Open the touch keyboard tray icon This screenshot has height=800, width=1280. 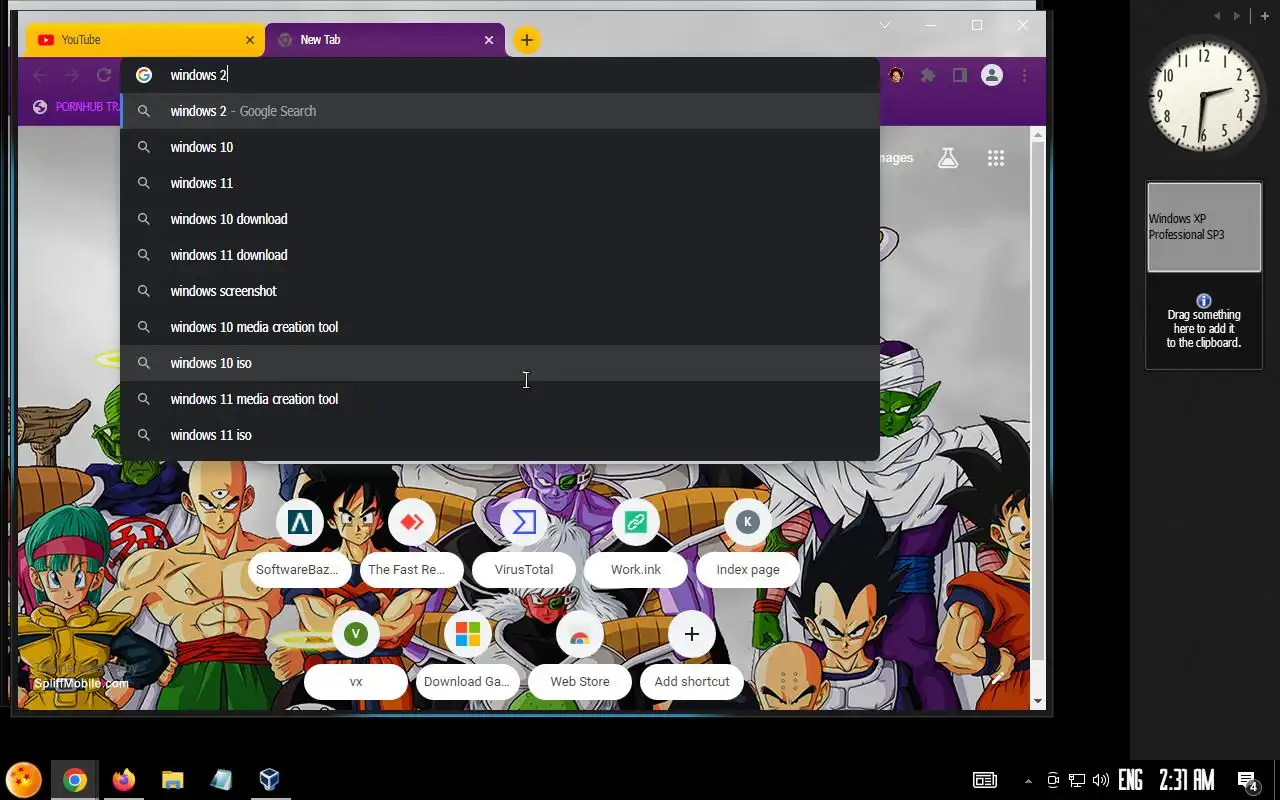(985, 780)
